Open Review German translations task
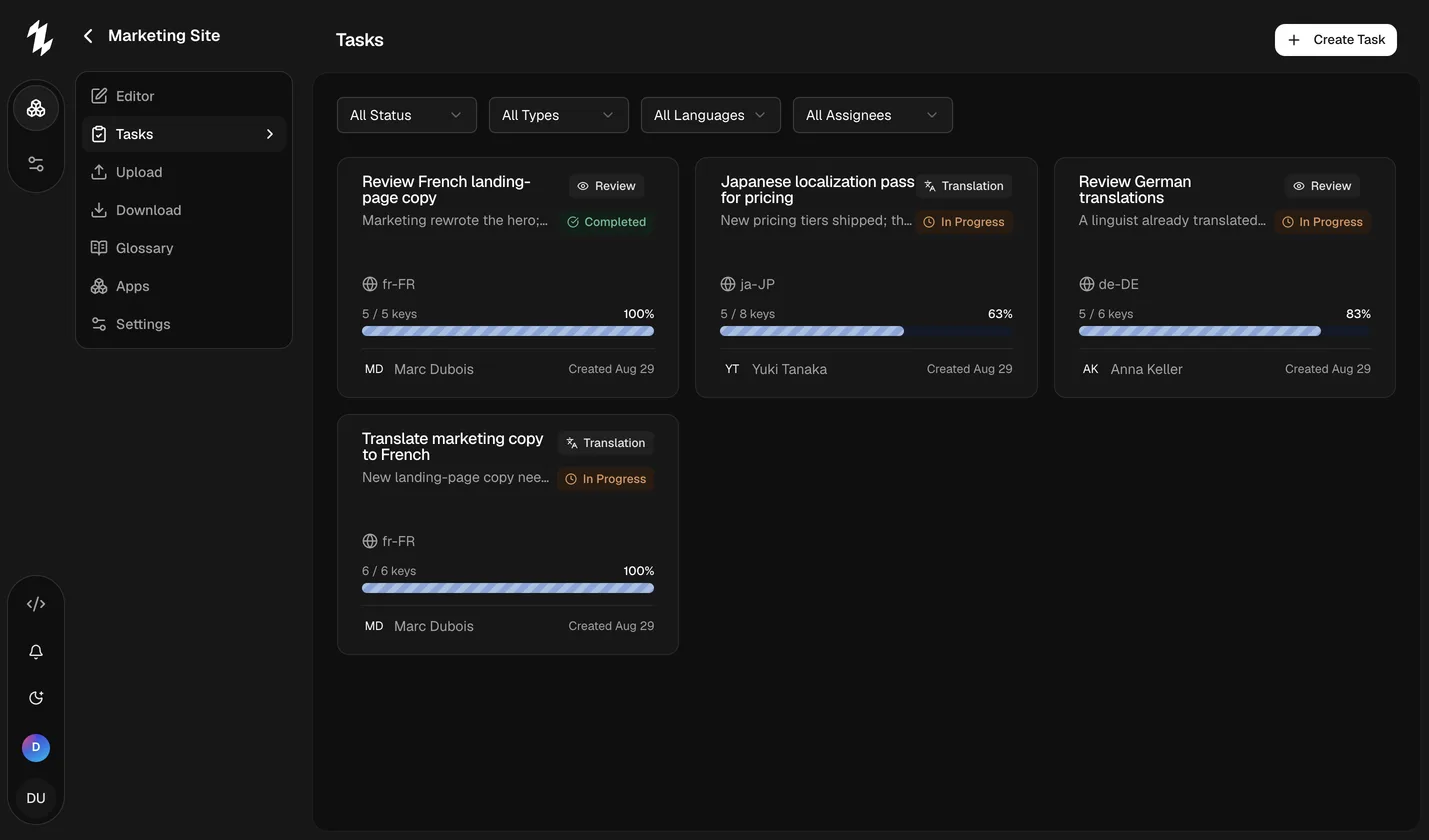Viewport: 1429px width, 840px height. 1225,277
